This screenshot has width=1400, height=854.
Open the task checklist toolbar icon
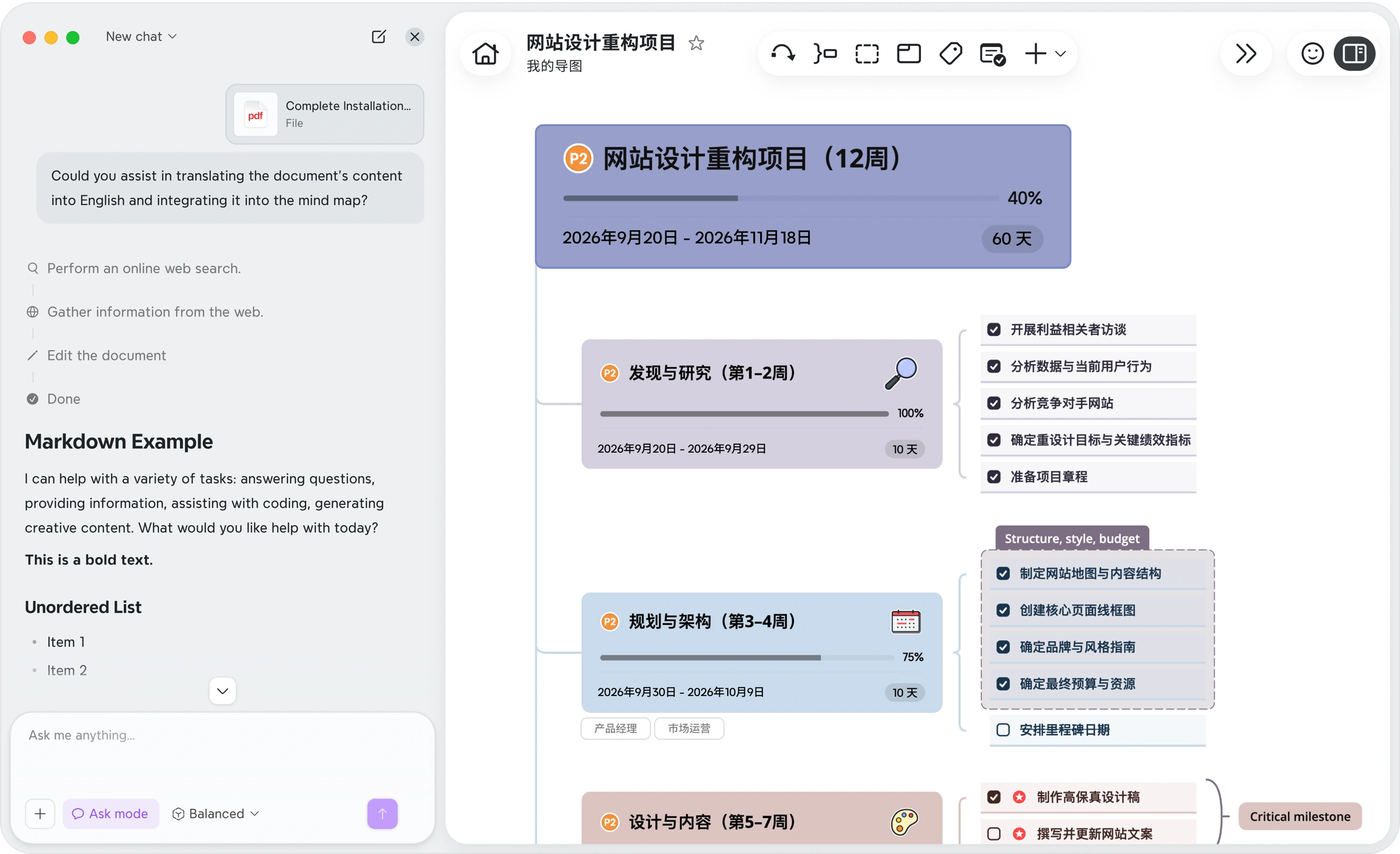(x=992, y=54)
